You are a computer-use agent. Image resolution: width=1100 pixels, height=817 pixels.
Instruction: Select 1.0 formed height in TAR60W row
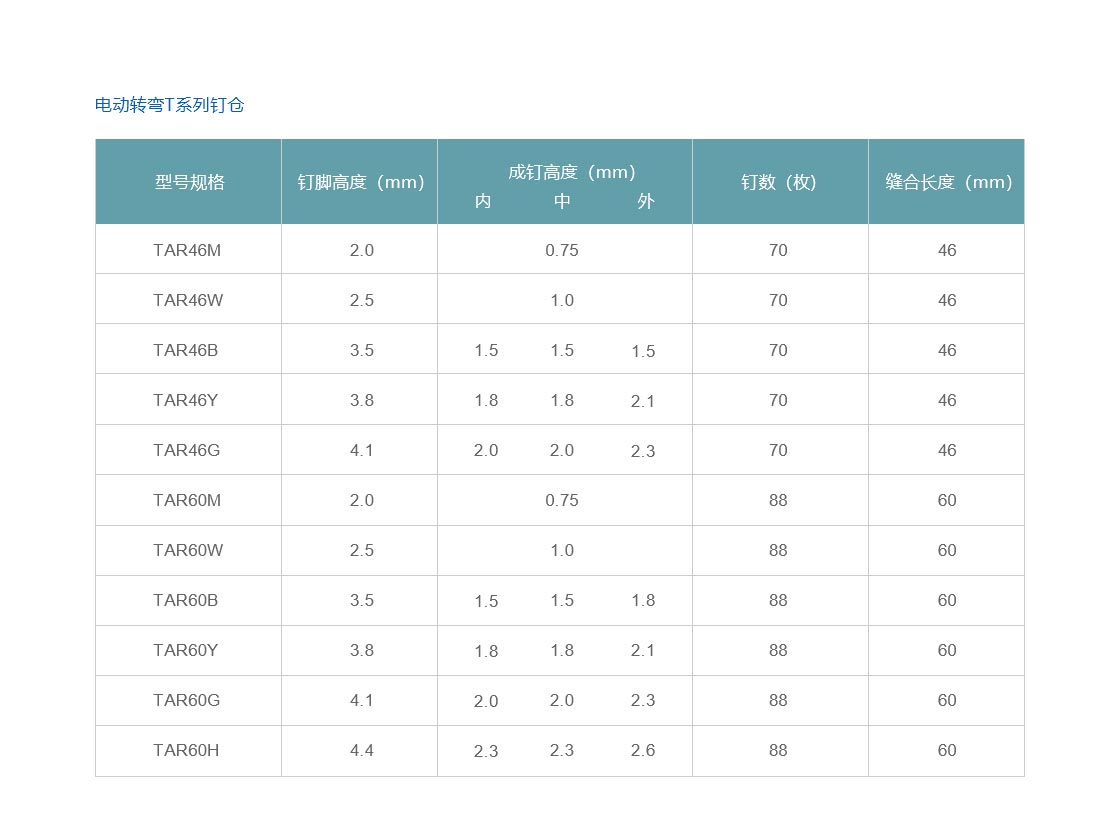(x=562, y=551)
